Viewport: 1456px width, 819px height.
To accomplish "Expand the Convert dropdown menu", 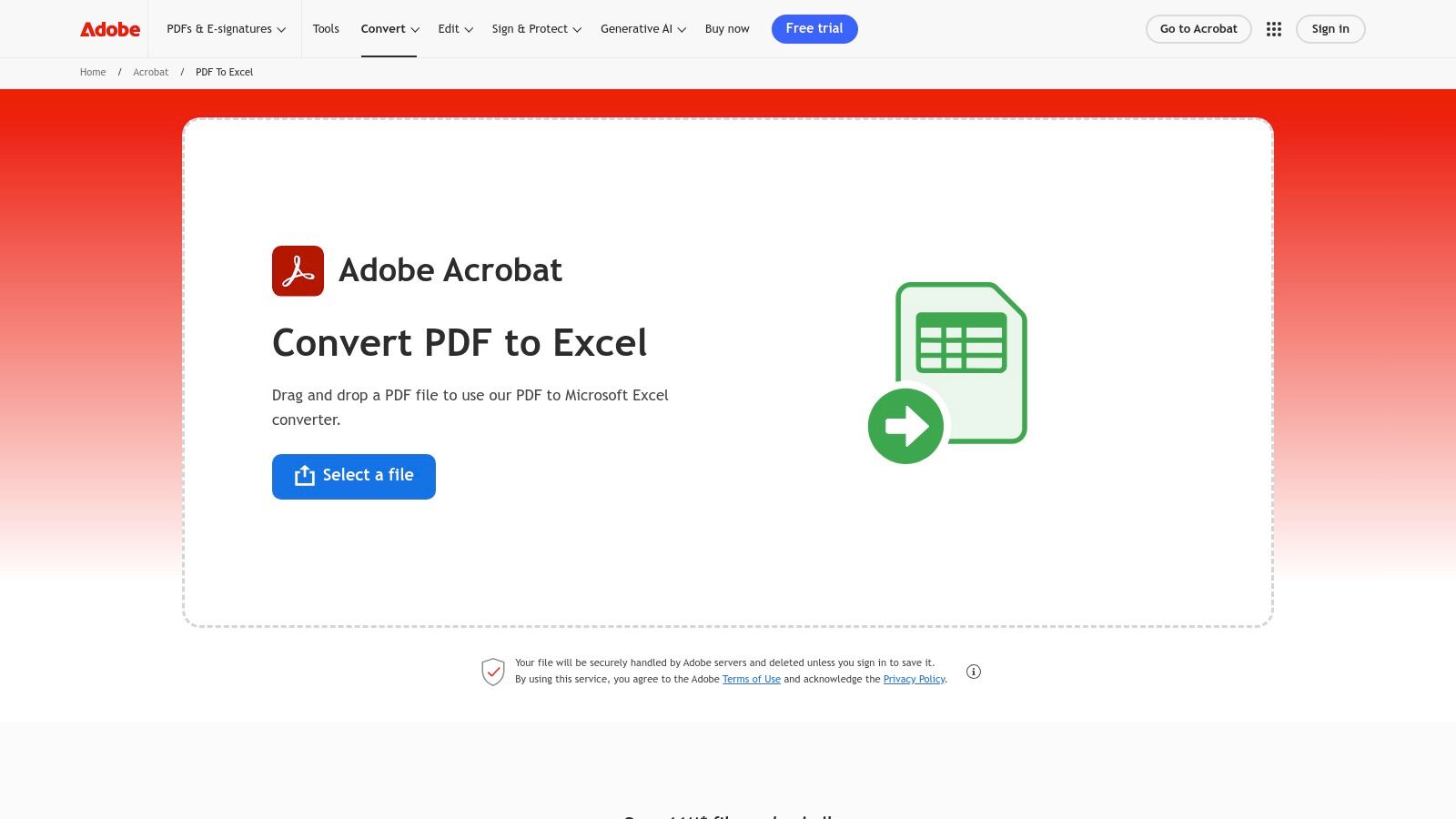I will tap(389, 28).
